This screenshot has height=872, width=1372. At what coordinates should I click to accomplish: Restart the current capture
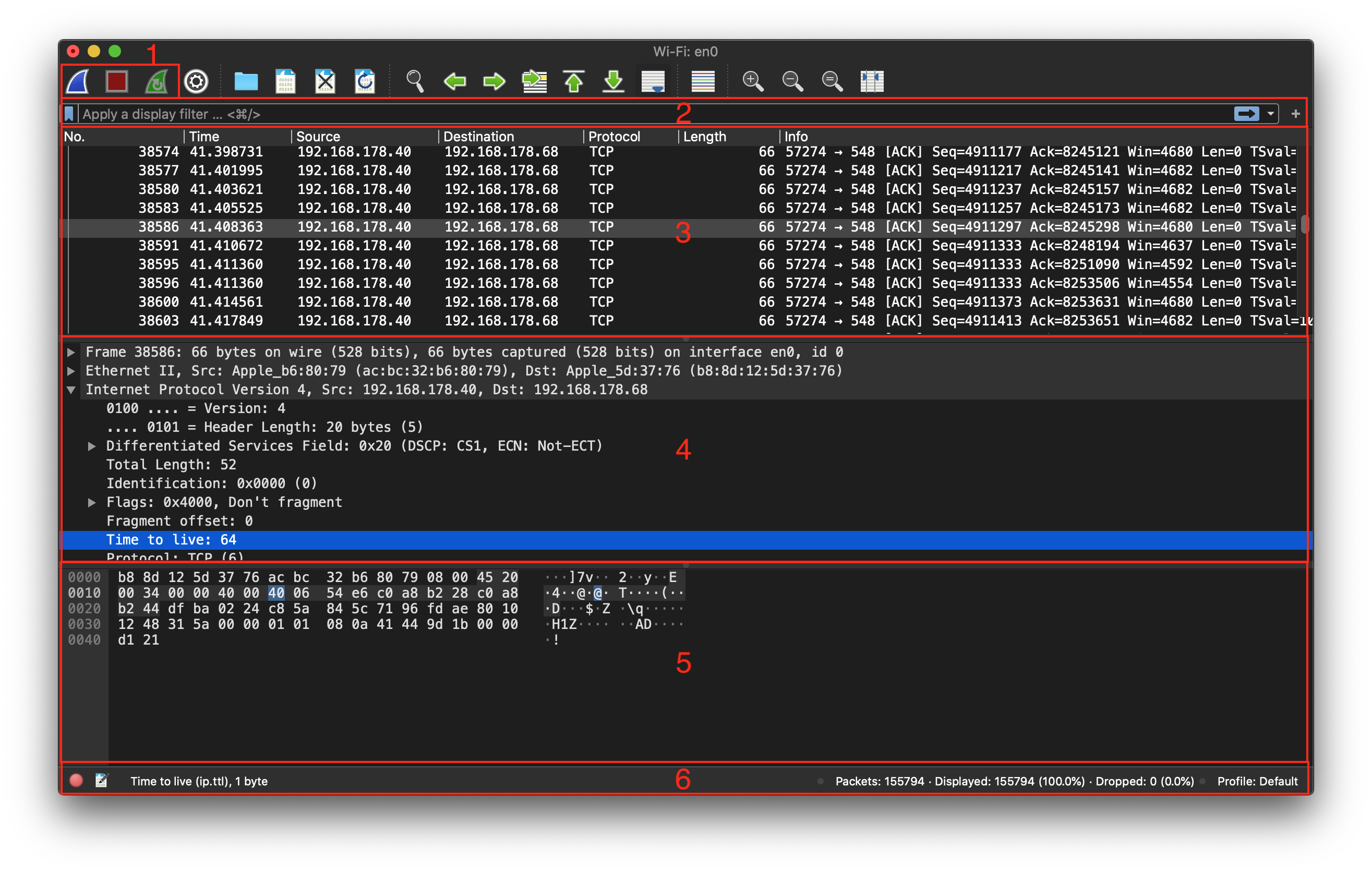coord(157,81)
